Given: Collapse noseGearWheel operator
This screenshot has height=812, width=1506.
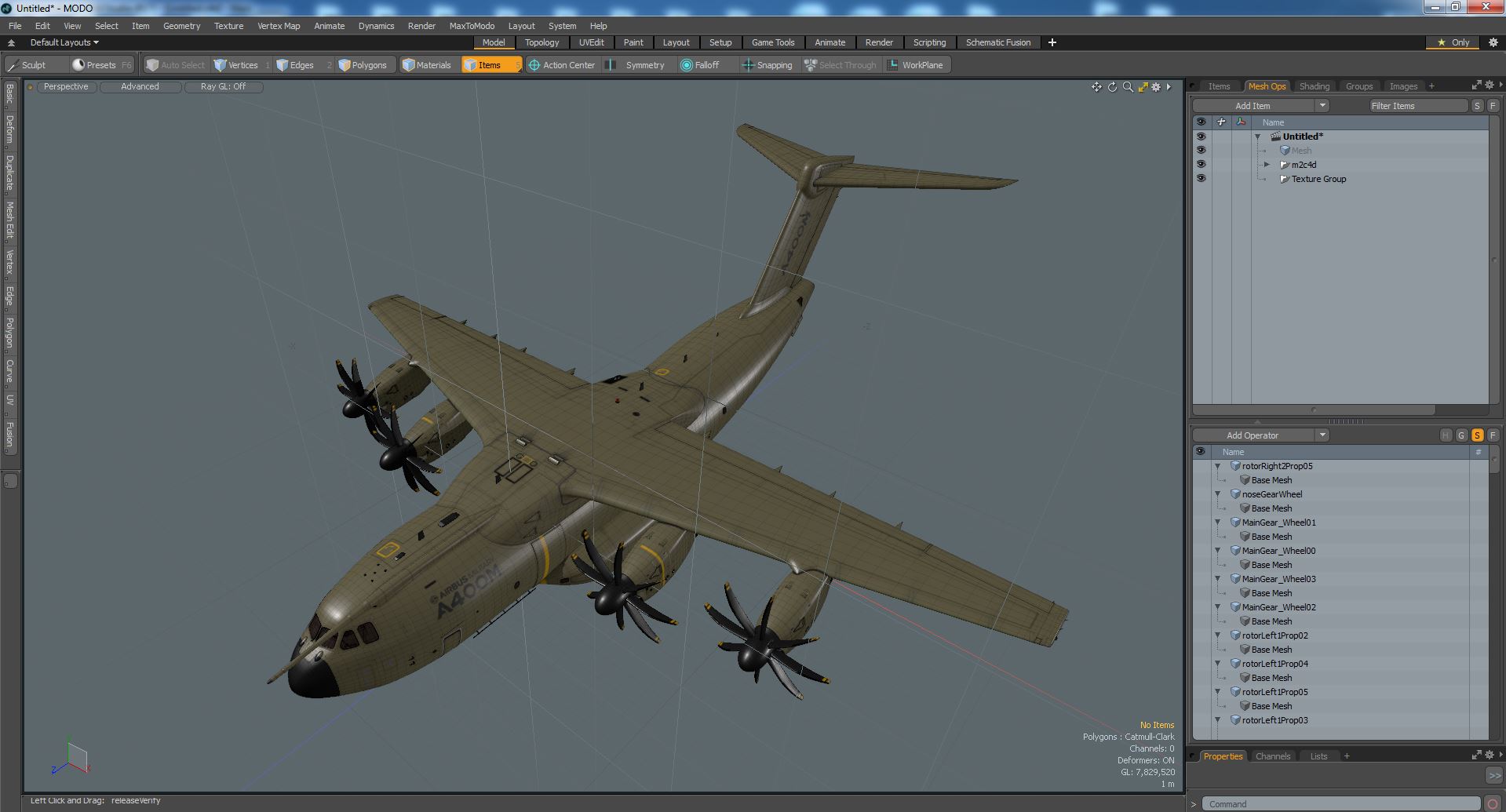Looking at the screenshot, I should pos(1218,494).
